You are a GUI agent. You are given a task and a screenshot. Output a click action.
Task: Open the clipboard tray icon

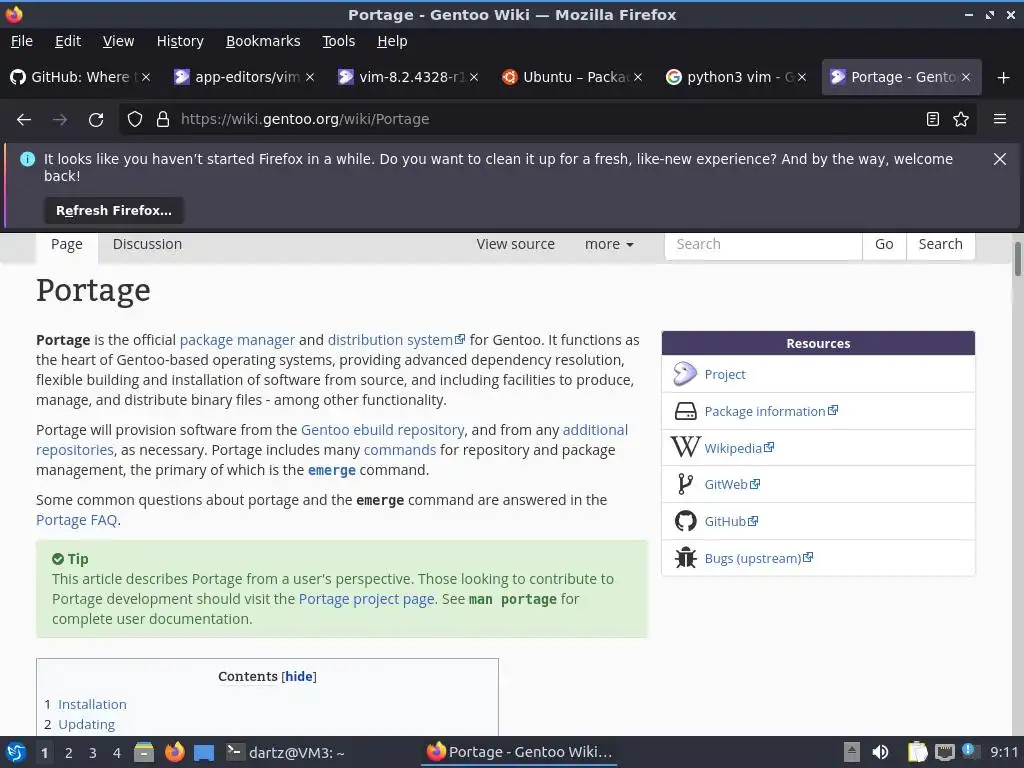(918, 752)
